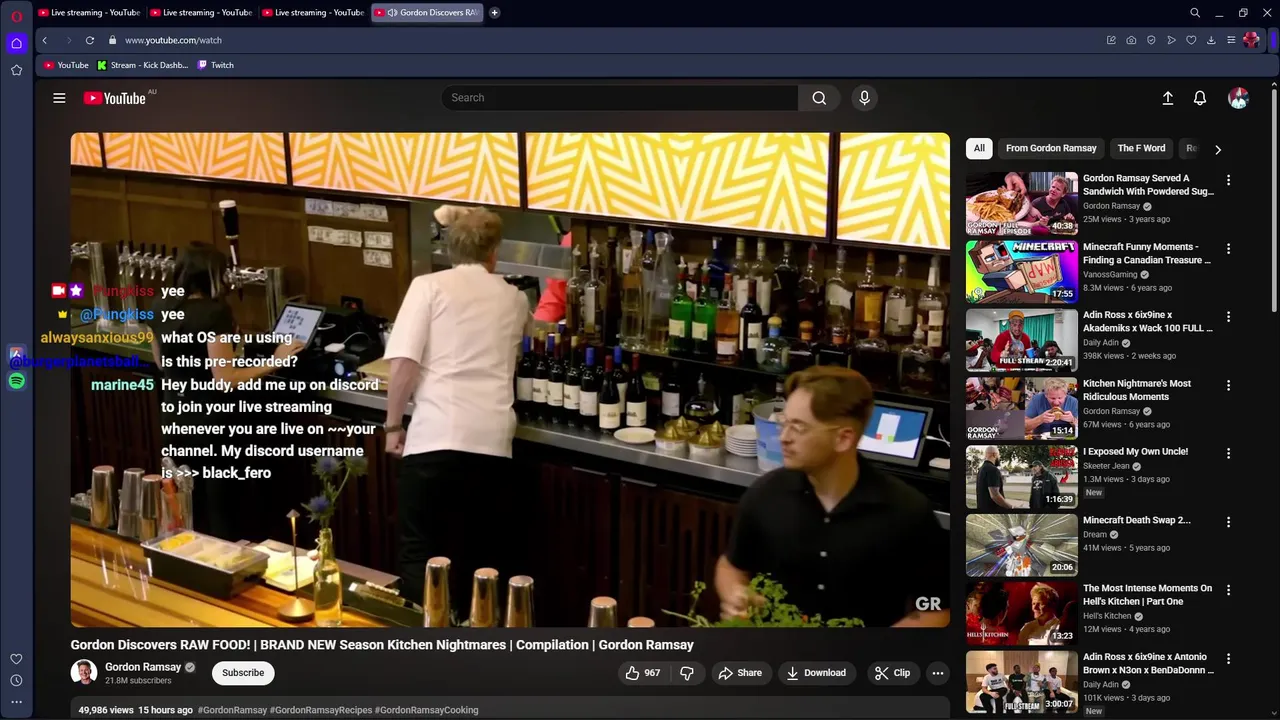Viewport: 1280px width, 720px height.
Task: Open options menu for Minecraft Death Swap video
Action: pos(1228,522)
